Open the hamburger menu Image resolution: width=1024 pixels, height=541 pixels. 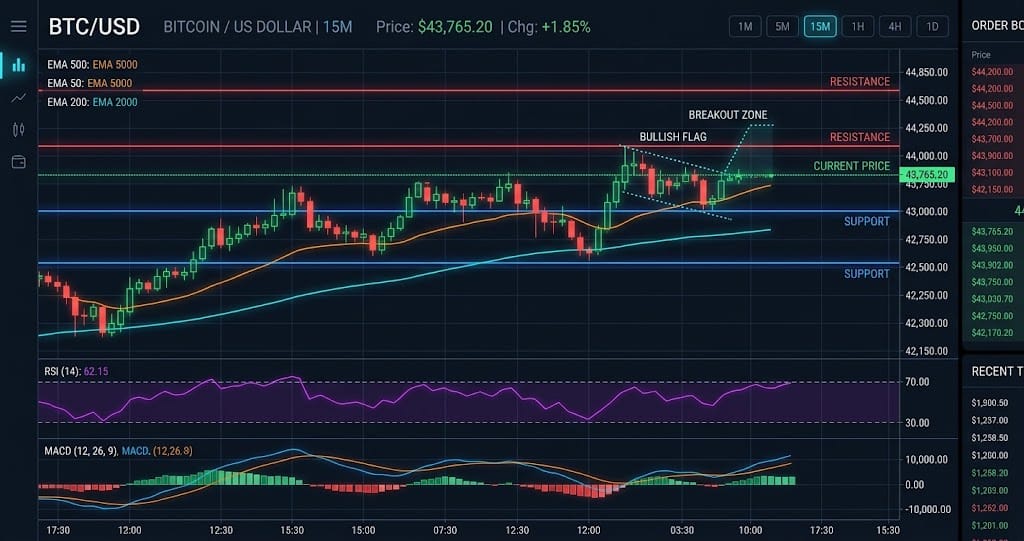[19, 26]
